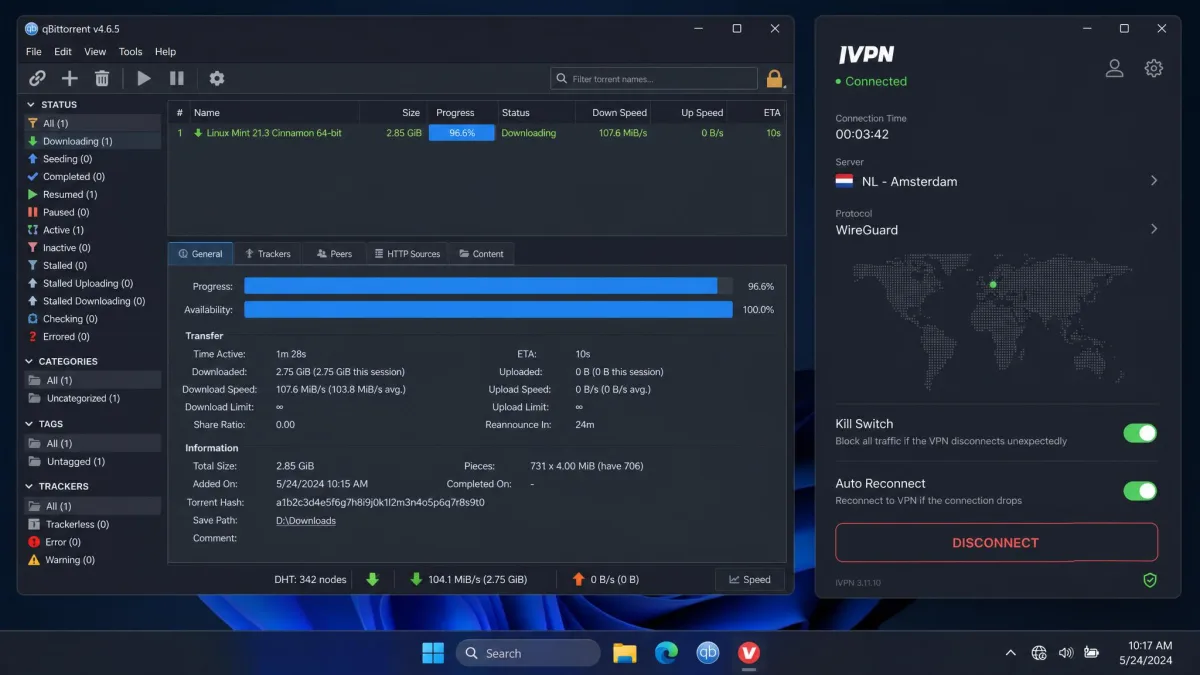This screenshot has width=1200, height=675.
Task: Click the Filter torrent names search field
Action: coord(654,78)
